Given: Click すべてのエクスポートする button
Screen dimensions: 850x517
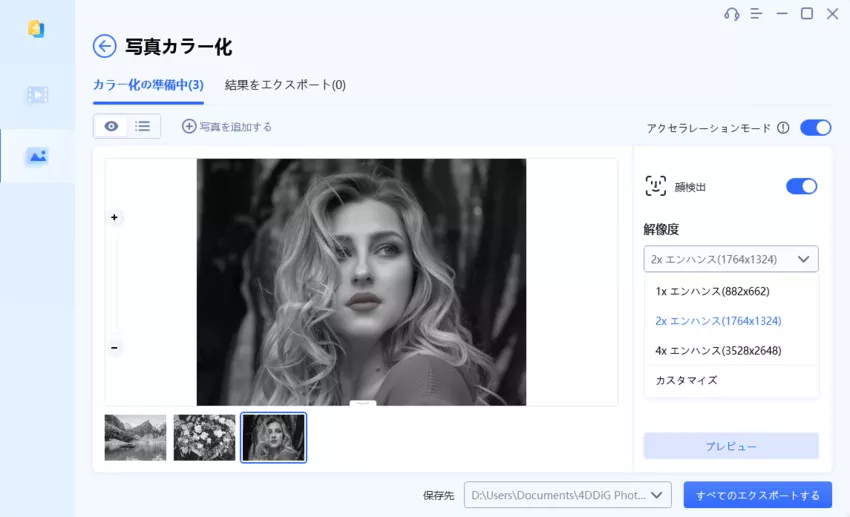Looking at the screenshot, I should click(x=757, y=495).
